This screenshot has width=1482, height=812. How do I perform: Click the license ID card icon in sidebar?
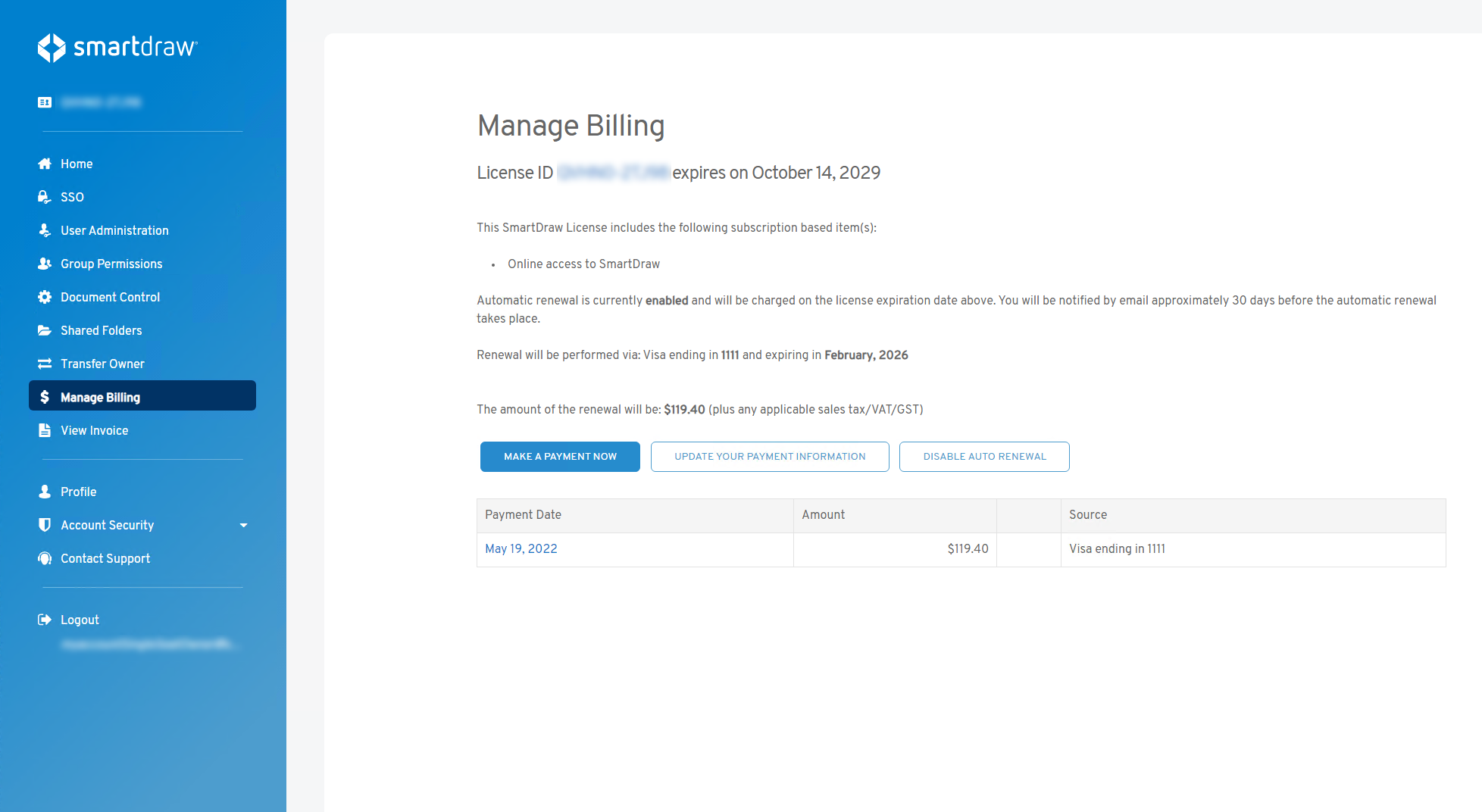(x=45, y=102)
